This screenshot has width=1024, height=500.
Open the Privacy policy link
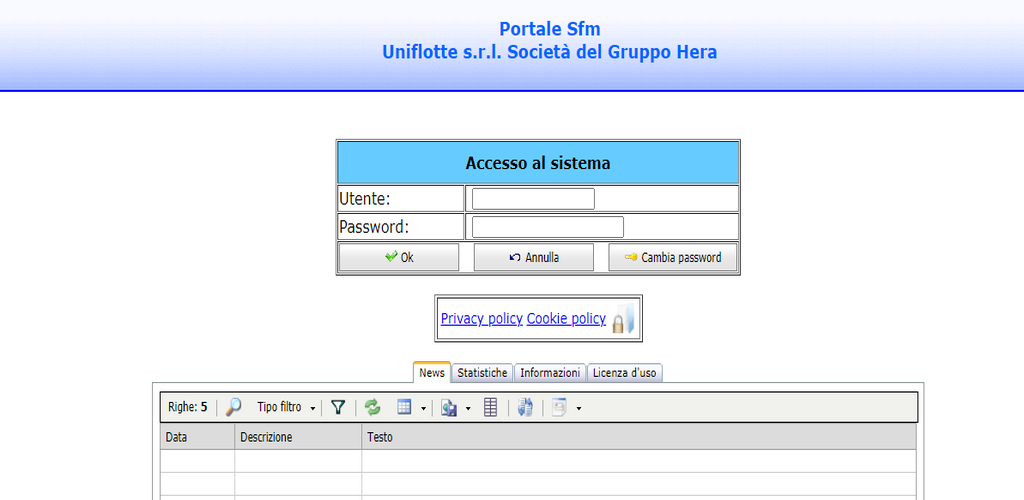coord(481,319)
